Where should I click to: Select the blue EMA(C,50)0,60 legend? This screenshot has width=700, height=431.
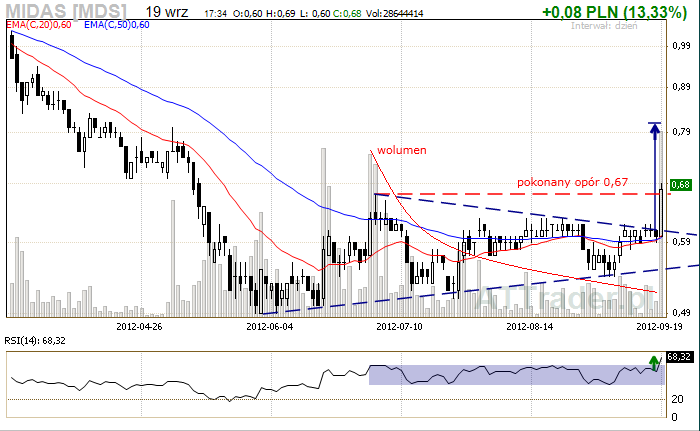click(x=117, y=25)
